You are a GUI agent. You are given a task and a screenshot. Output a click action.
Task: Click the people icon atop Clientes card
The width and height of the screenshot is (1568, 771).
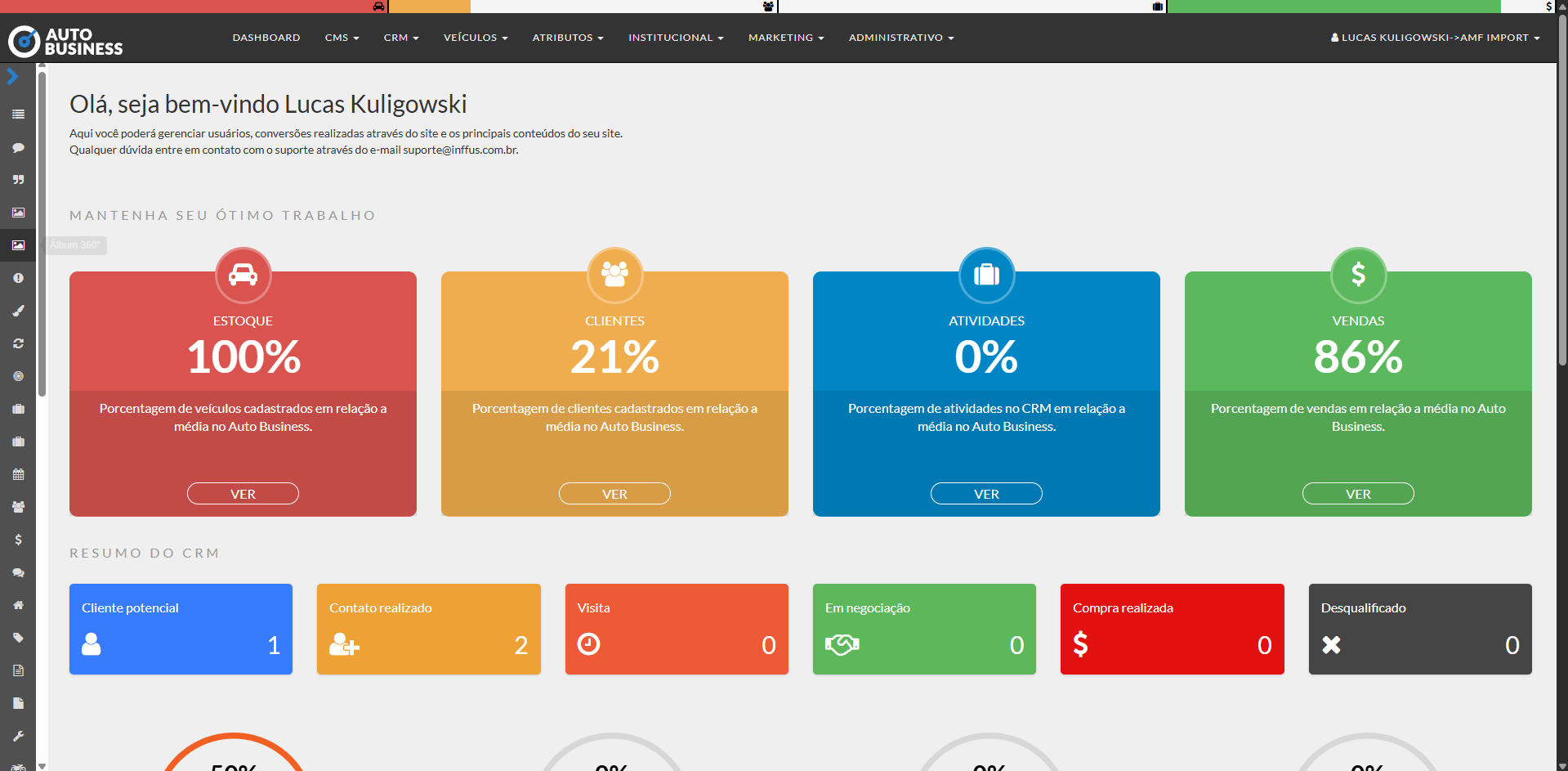pos(614,275)
